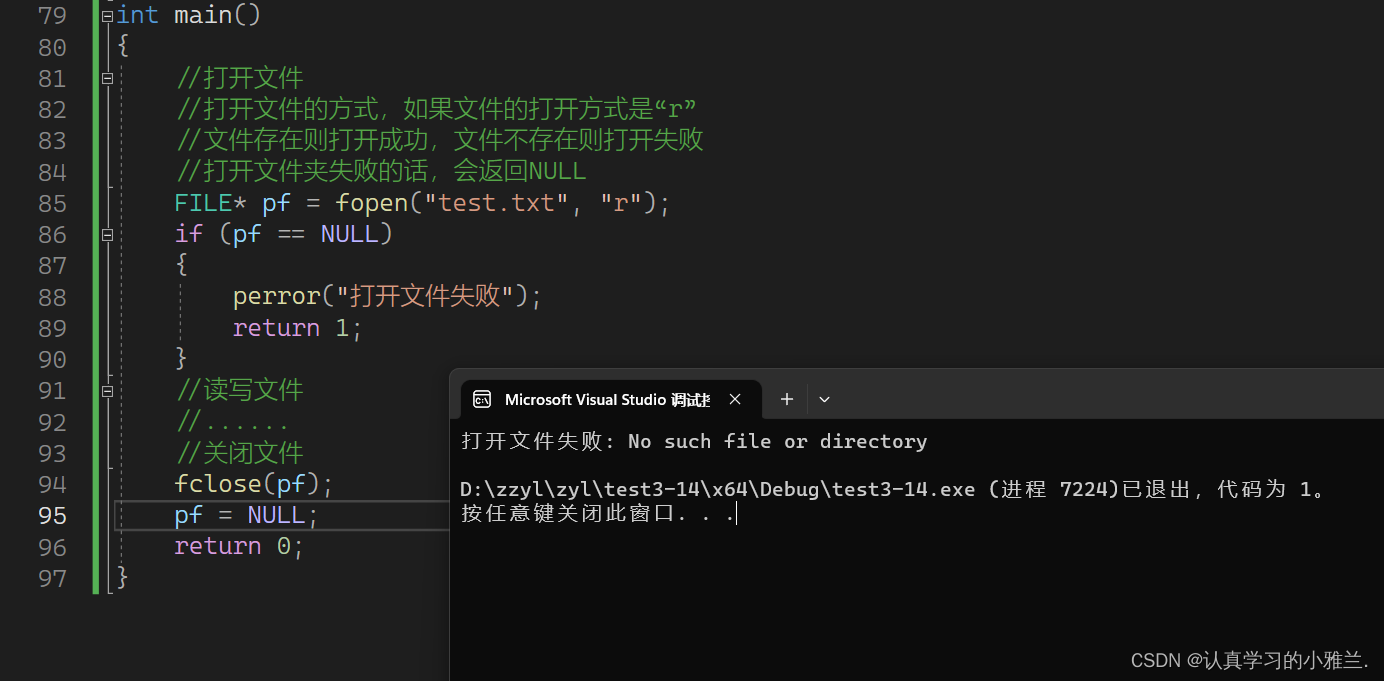Viewport: 1384px width, 681px height.
Task: Click the terminal icon on the console tab
Action: pyautogui.click(x=482, y=399)
